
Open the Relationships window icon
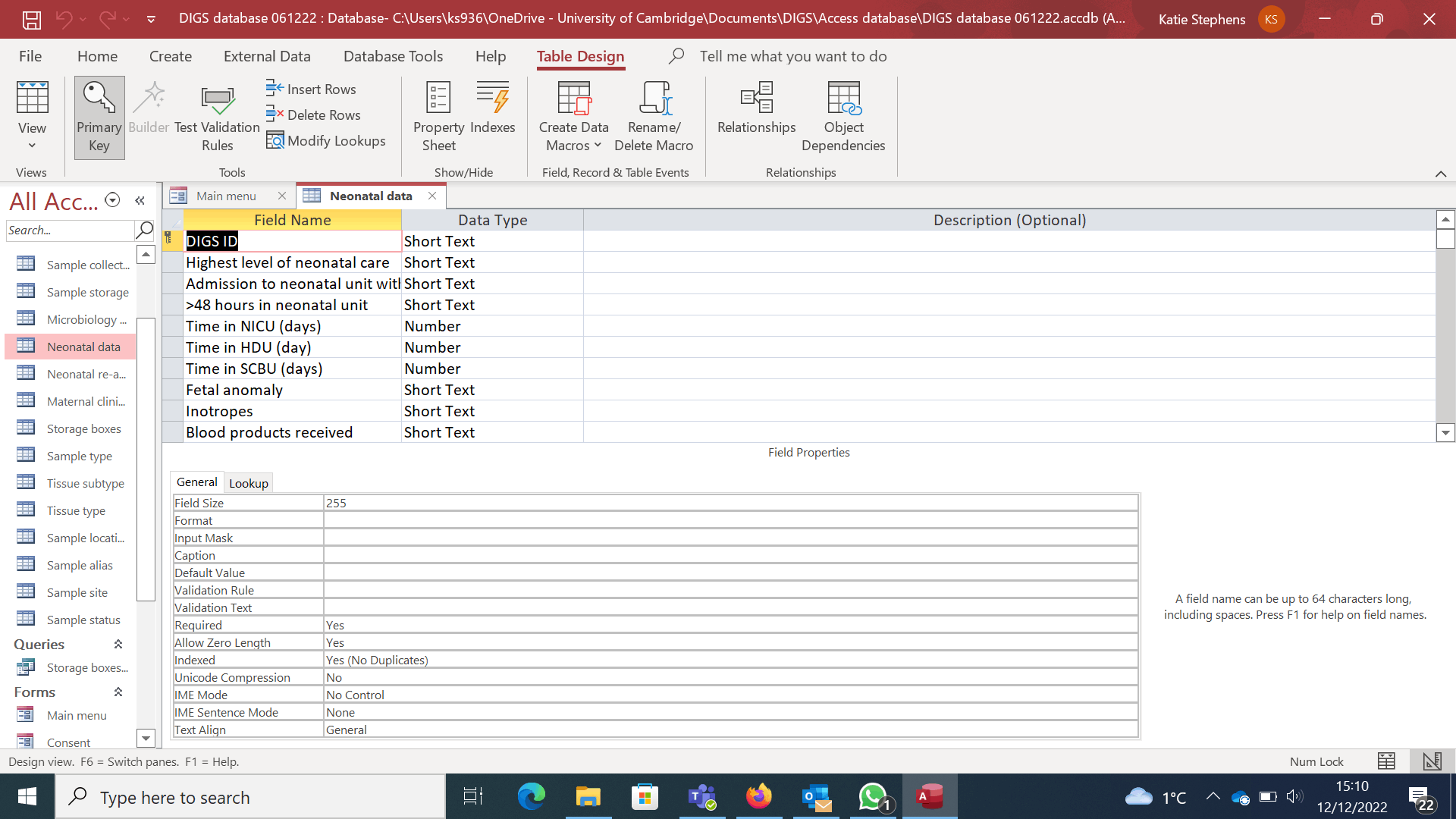756,99
